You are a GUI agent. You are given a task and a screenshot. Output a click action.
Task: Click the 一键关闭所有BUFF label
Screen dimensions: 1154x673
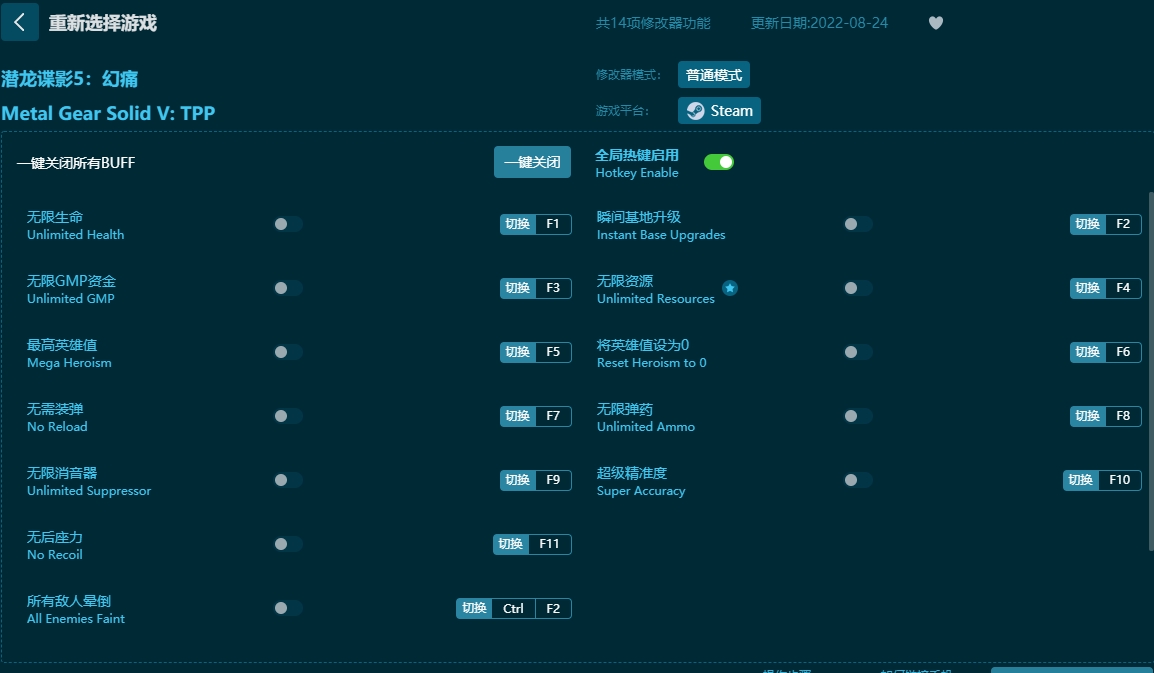(77, 163)
